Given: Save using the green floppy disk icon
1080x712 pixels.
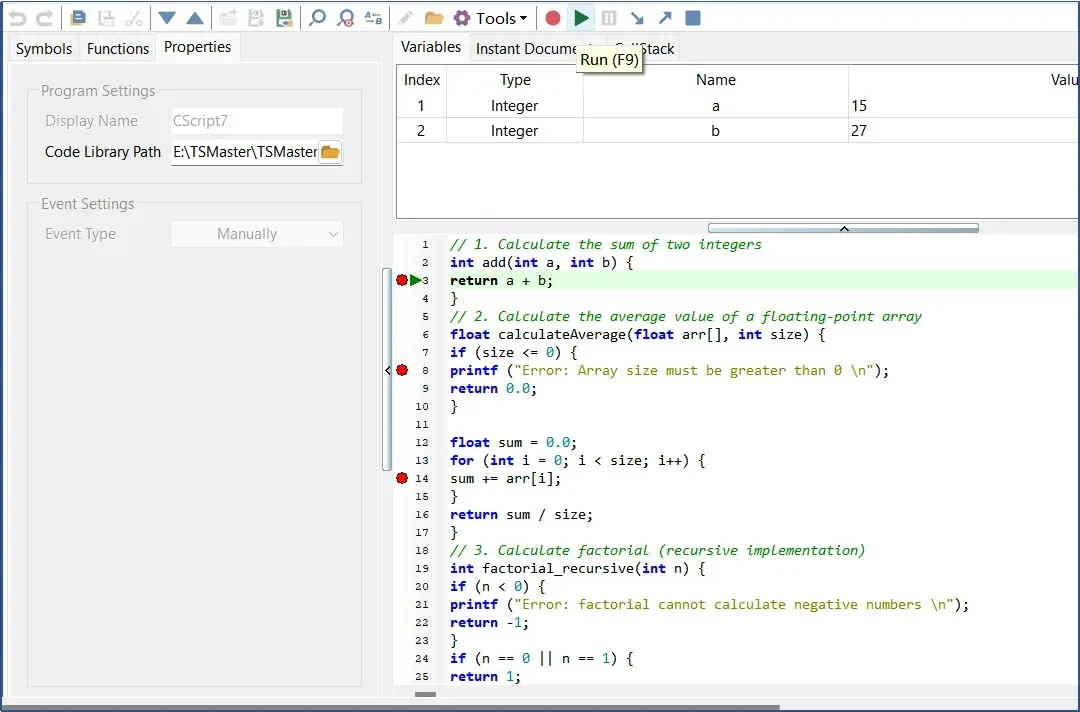Looking at the screenshot, I should [x=284, y=19].
